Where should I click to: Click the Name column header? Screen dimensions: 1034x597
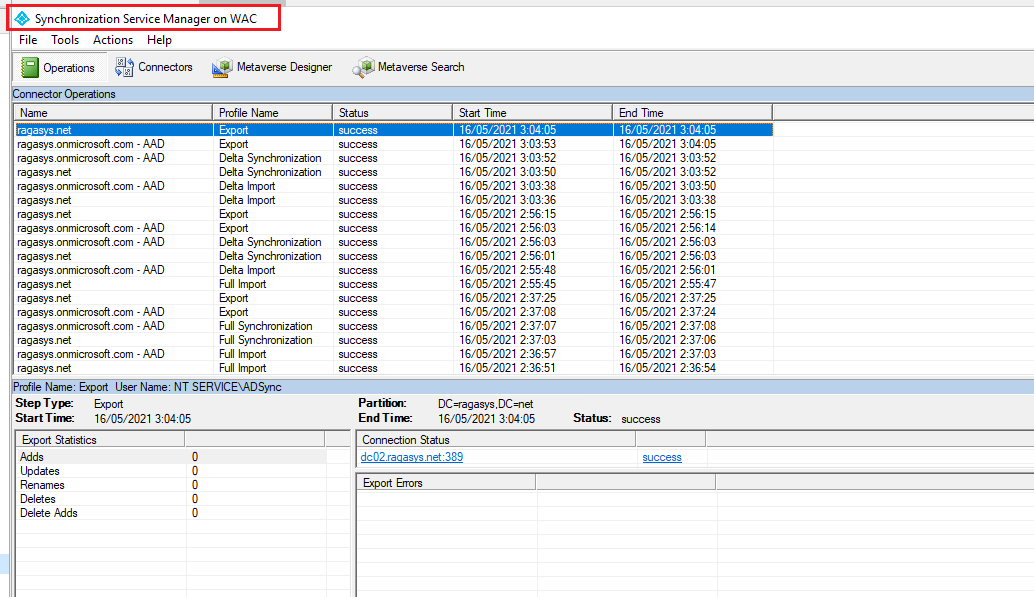110,111
